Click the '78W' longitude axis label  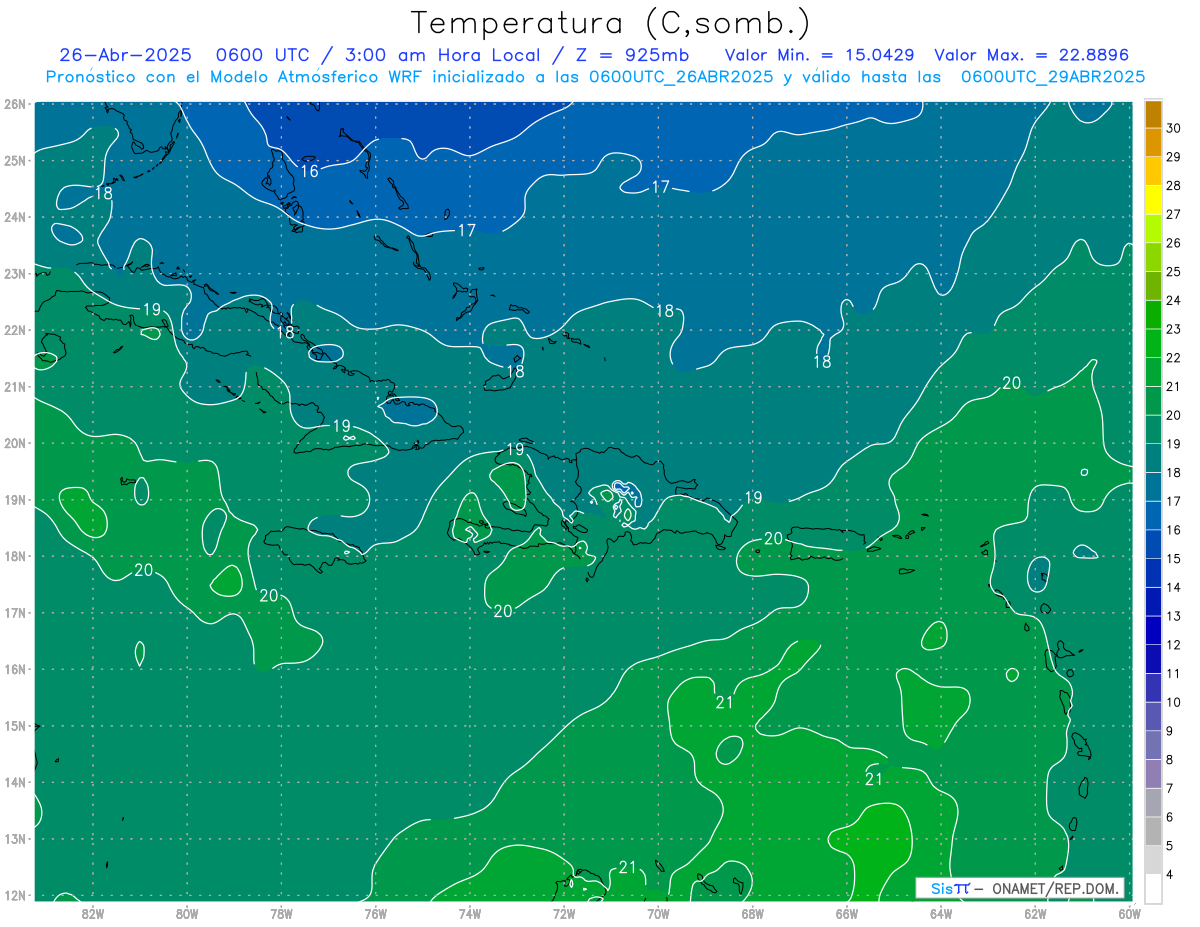(x=281, y=912)
